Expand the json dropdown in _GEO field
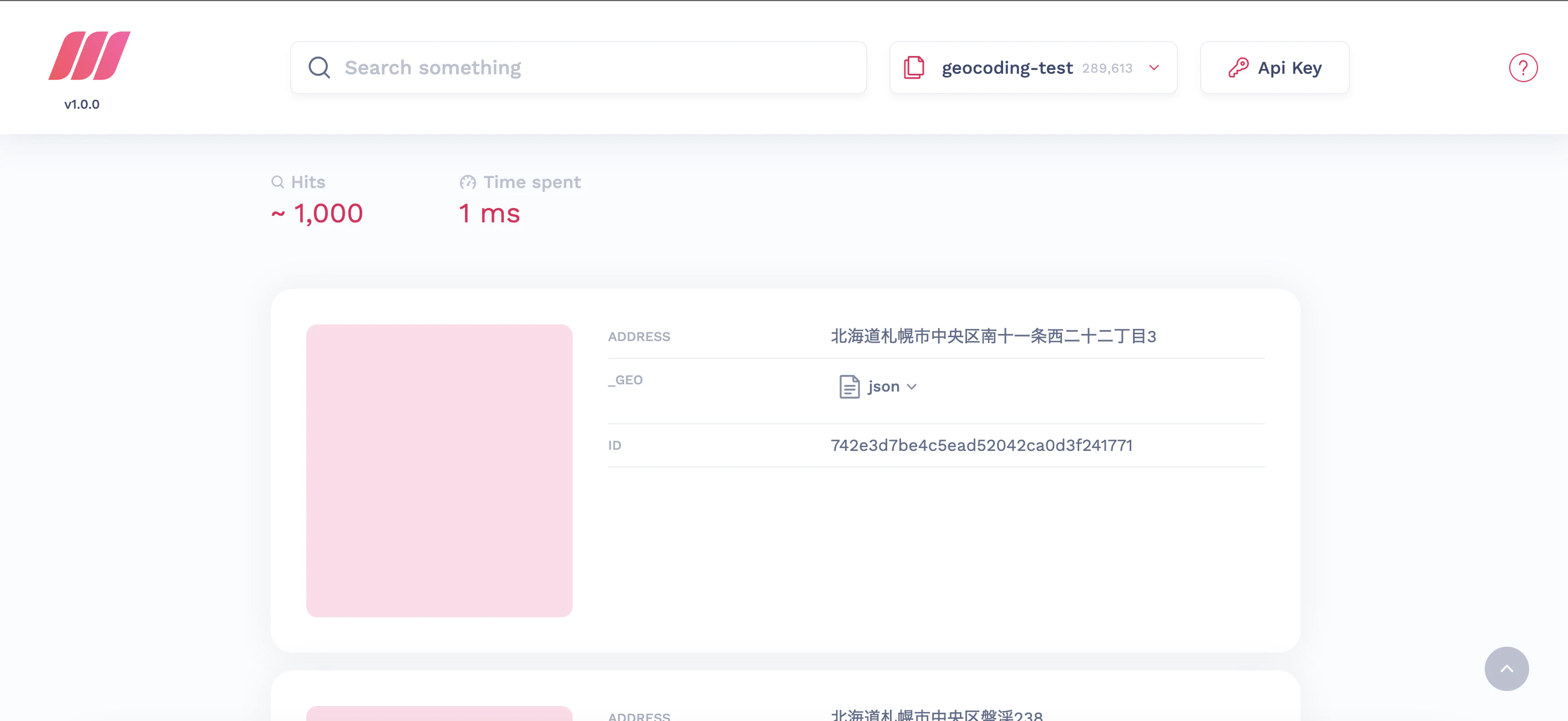This screenshot has height=721, width=1568. click(878, 387)
